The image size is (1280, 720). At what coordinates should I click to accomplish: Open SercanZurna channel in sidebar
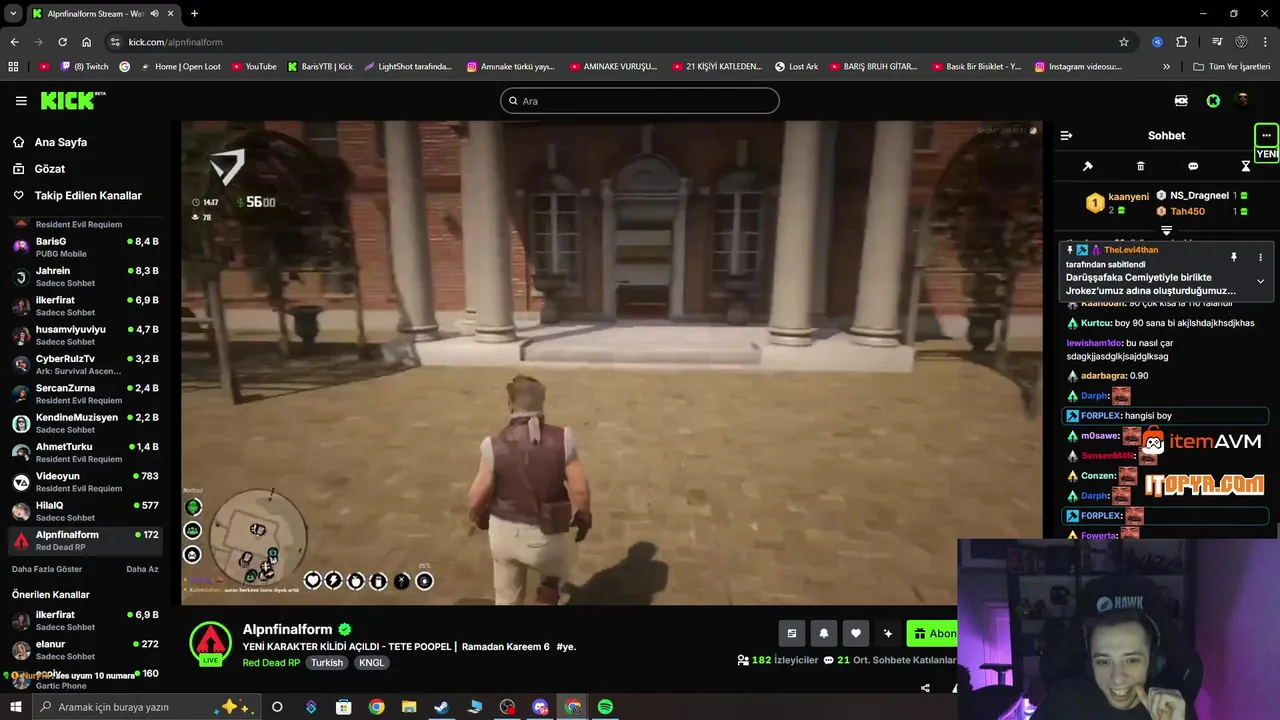point(85,393)
